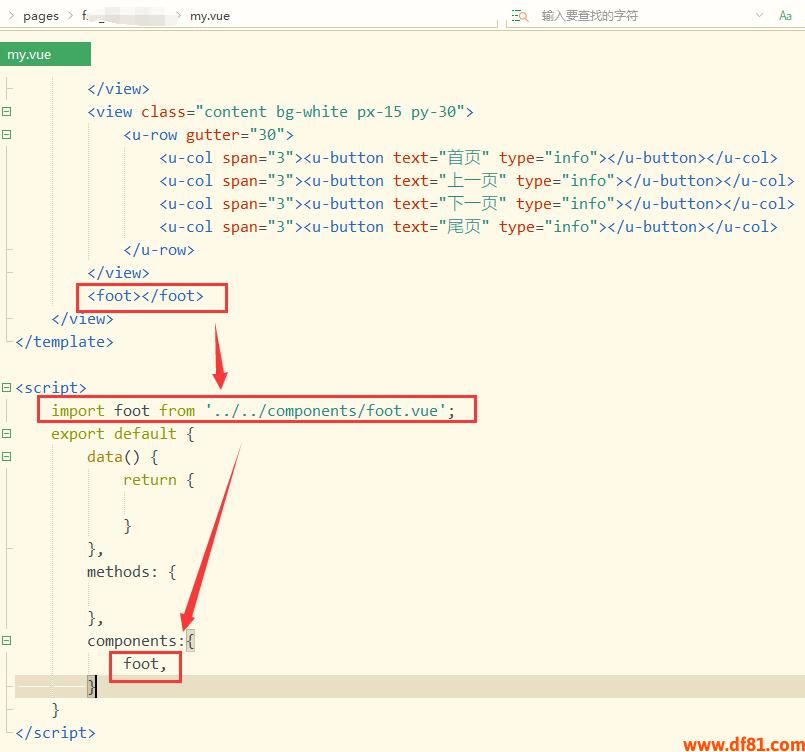Click the u-button line with text 上一页
Viewport: 805px width, 752px height.
(x=476, y=181)
